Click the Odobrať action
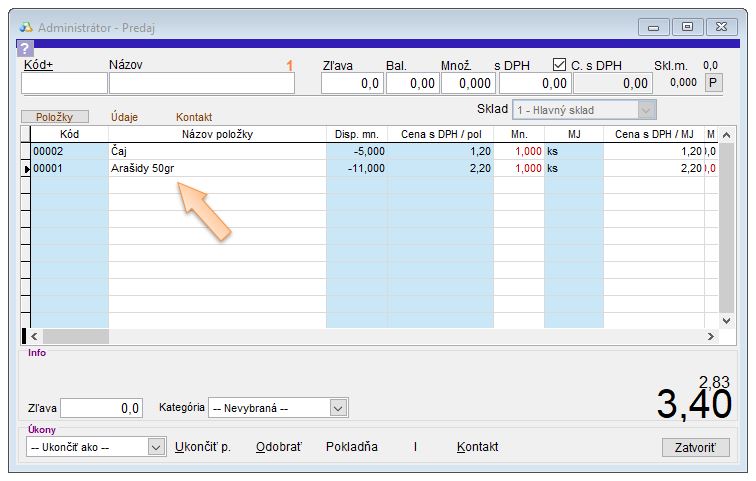The width and height of the screenshot is (756, 481). coord(278,447)
